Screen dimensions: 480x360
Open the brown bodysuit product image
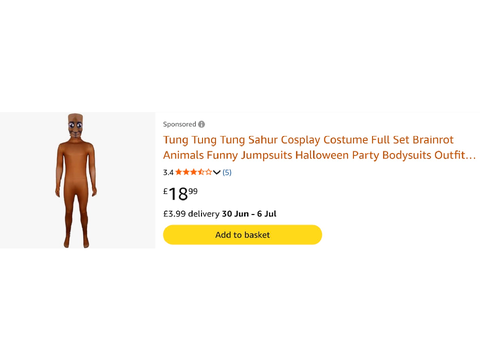click(76, 180)
